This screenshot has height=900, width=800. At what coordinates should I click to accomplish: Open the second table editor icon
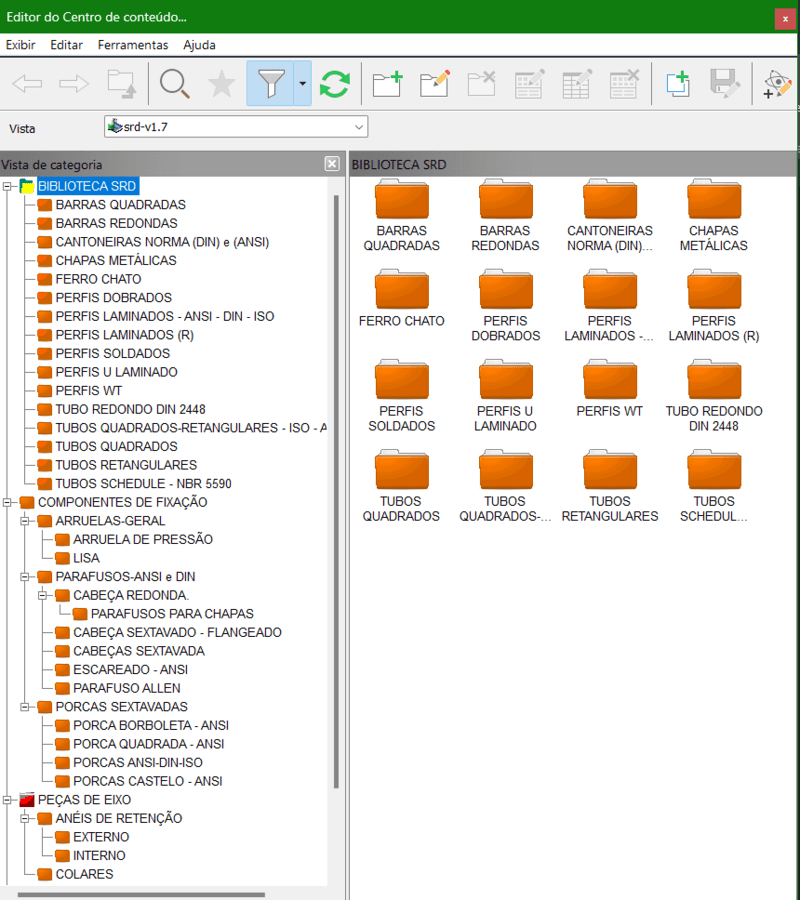[x=576, y=84]
